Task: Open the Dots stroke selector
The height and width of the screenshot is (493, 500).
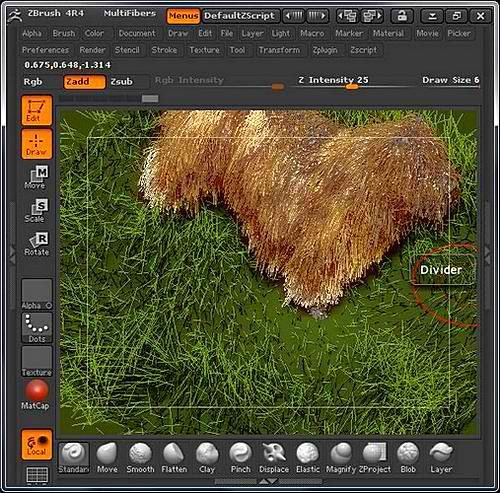Action: click(37, 328)
